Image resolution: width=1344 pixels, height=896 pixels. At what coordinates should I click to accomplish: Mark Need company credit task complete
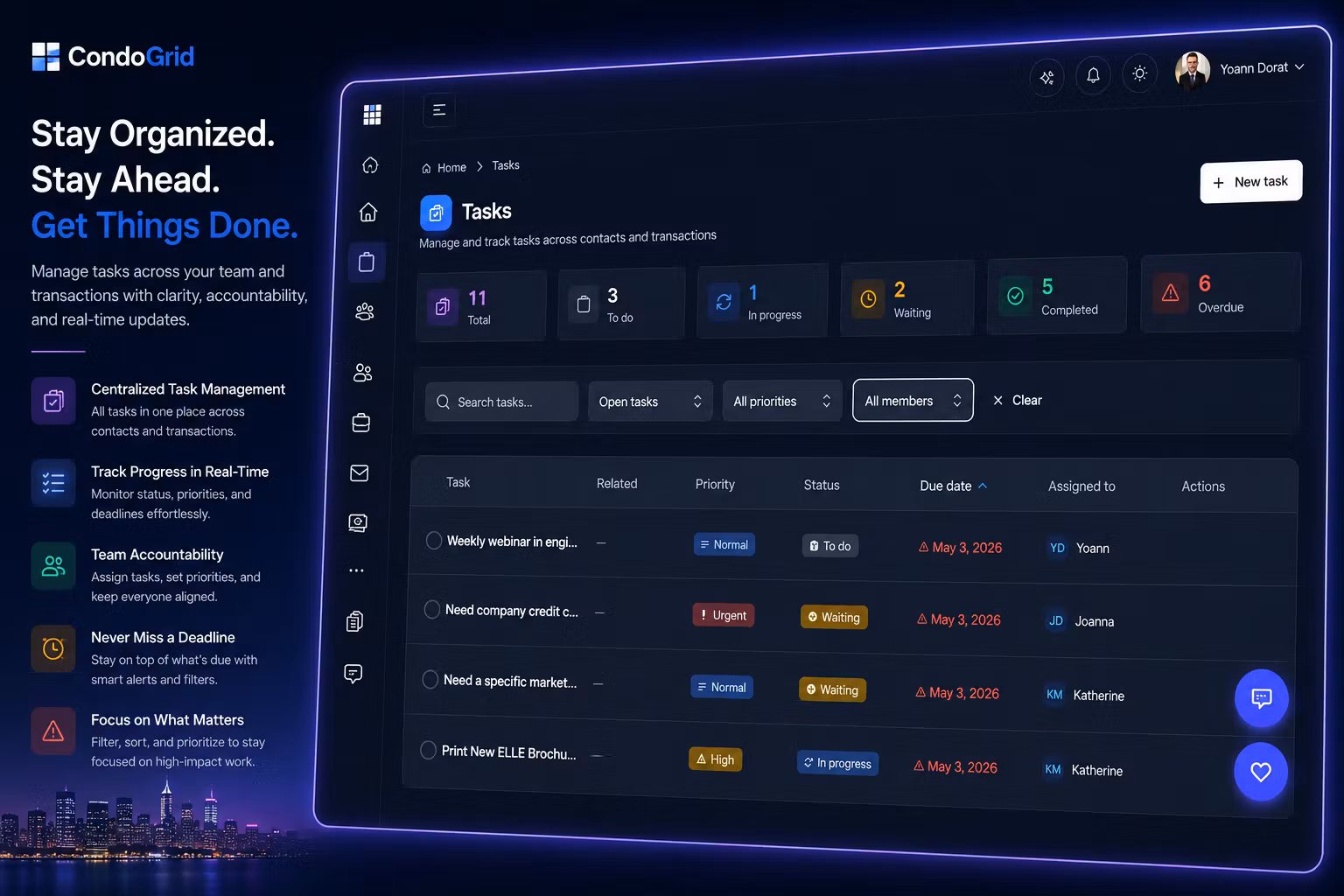click(431, 609)
